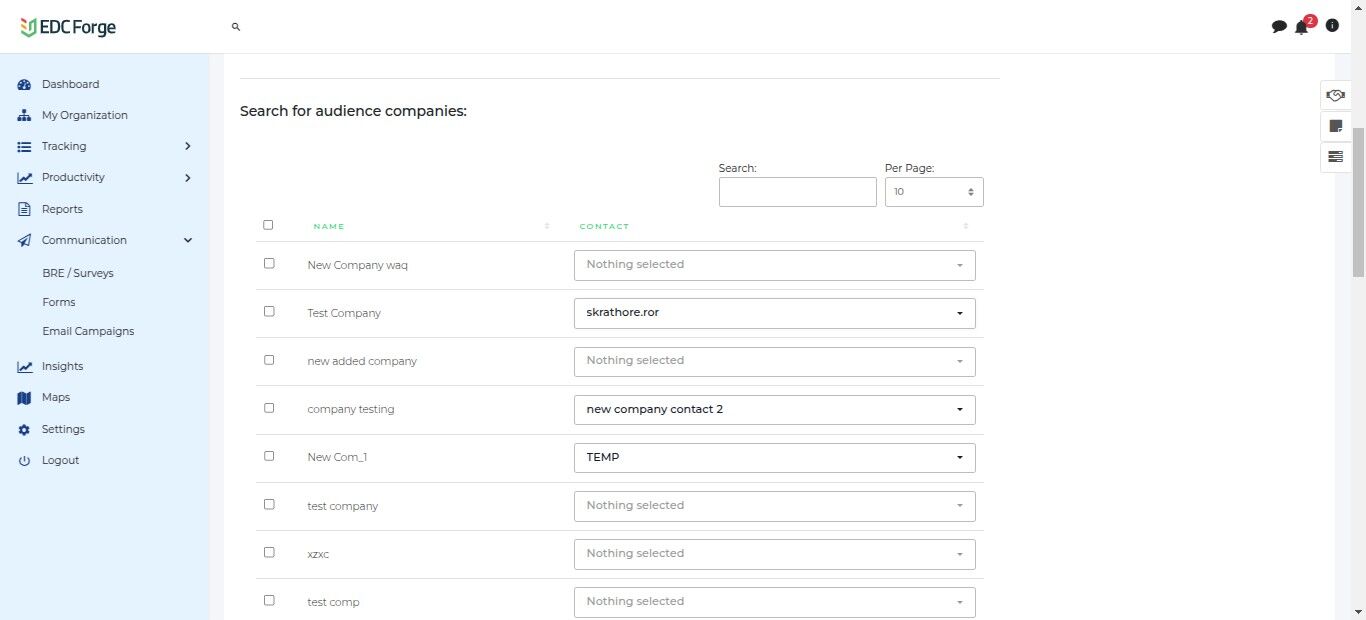The width and height of the screenshot is (1366, 620).
Task: Open the contact dropdown for Test Company
Action: pyautogui.click(x=774, y=313)
